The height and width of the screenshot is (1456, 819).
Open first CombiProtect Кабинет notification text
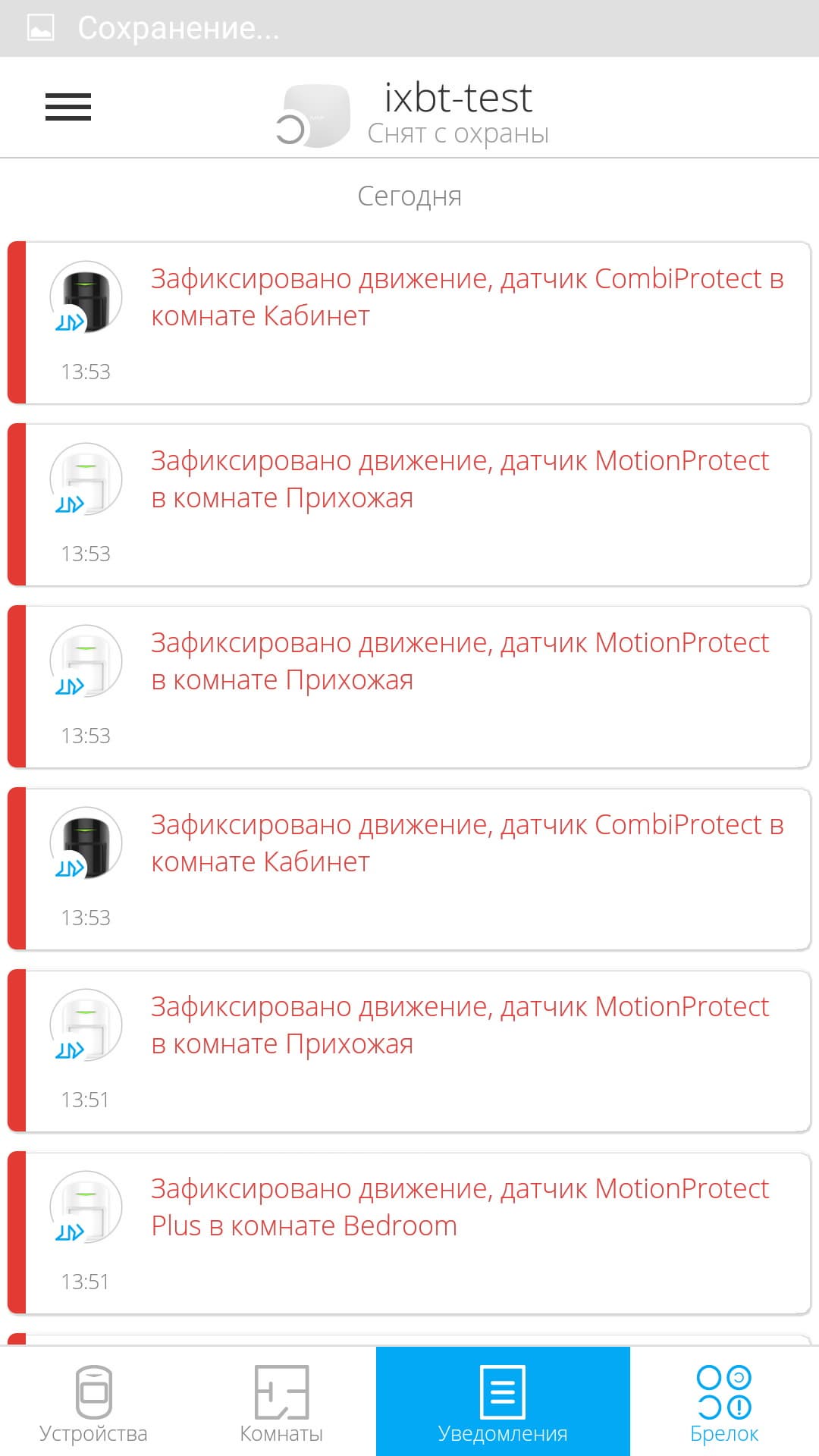click(467, 297)
